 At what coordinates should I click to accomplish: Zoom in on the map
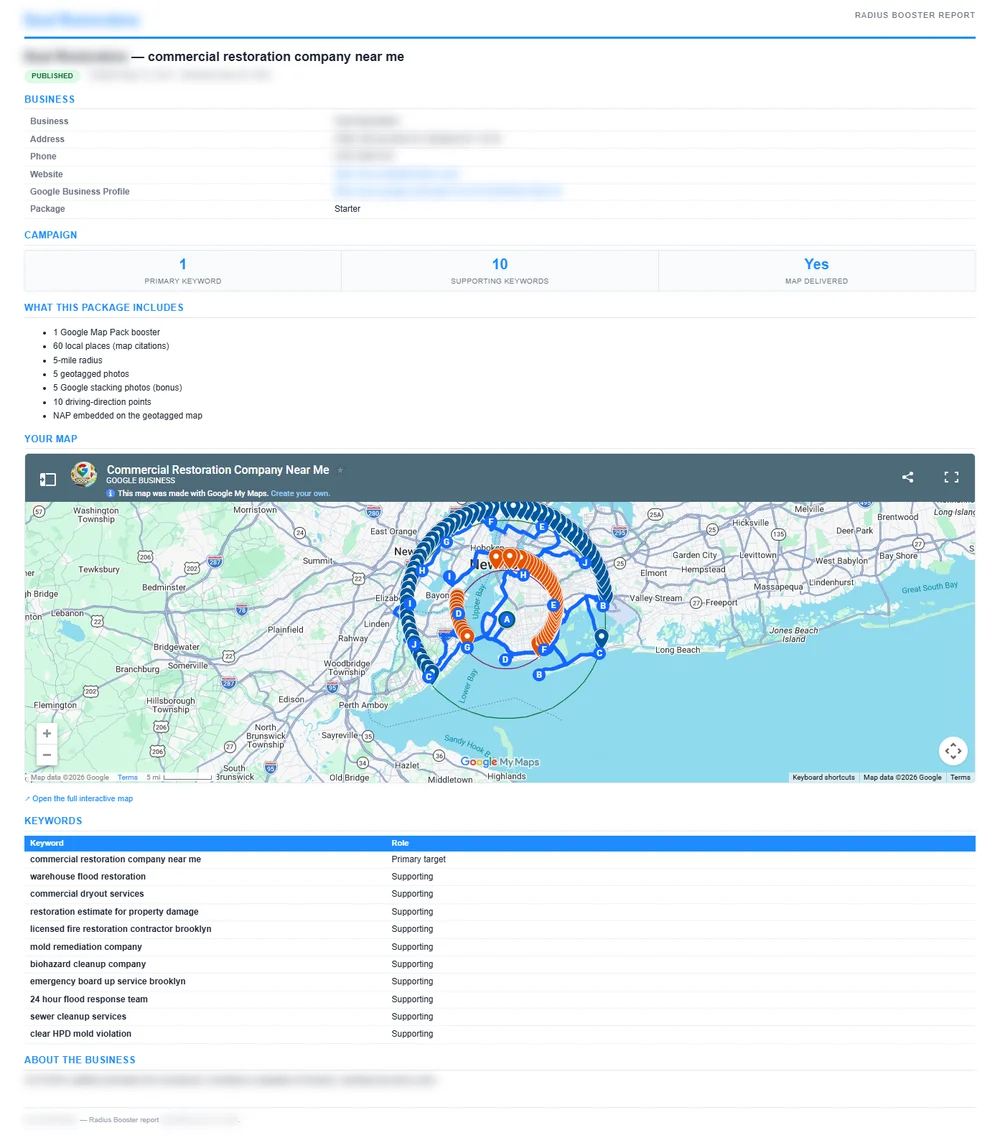pyautogui.click(x=47, y=733)
